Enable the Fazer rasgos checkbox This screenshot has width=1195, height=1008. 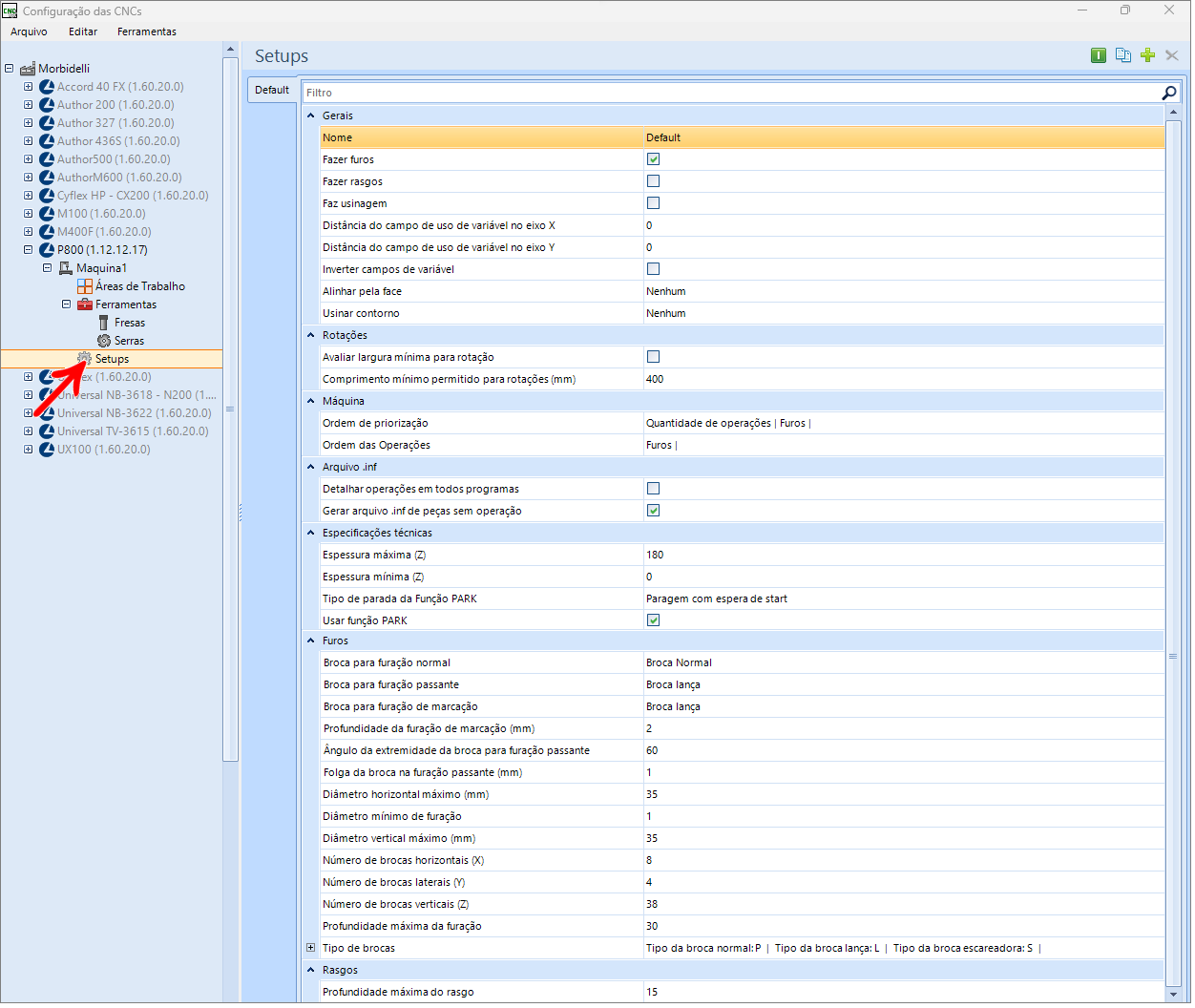653,181
